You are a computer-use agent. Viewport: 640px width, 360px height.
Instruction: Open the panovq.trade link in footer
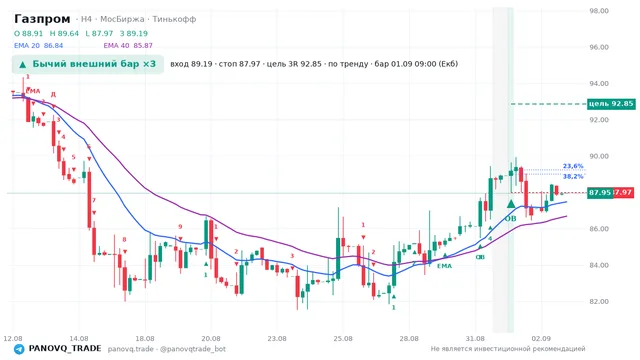pyautogui.click(x=131, y=349)
